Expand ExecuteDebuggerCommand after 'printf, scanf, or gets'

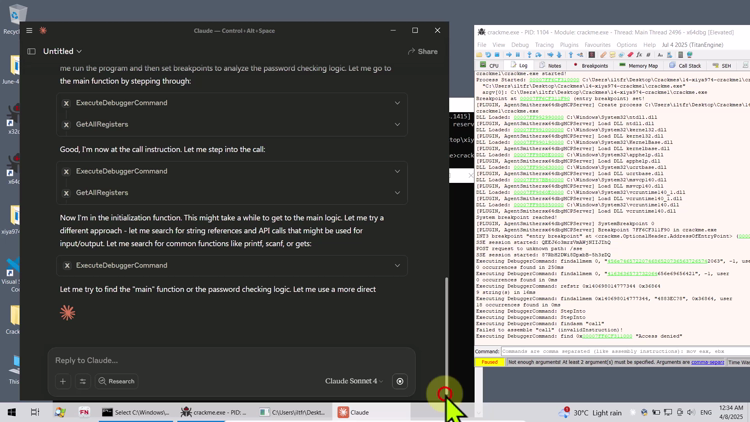coord(232,266)
